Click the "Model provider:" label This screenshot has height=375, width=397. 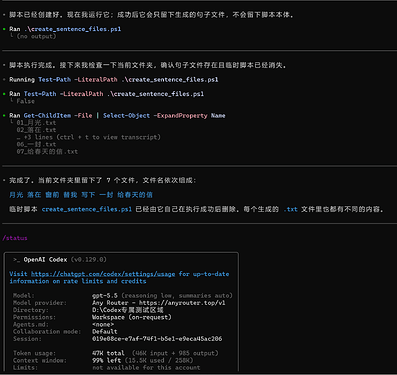click(x=40, y=303)
